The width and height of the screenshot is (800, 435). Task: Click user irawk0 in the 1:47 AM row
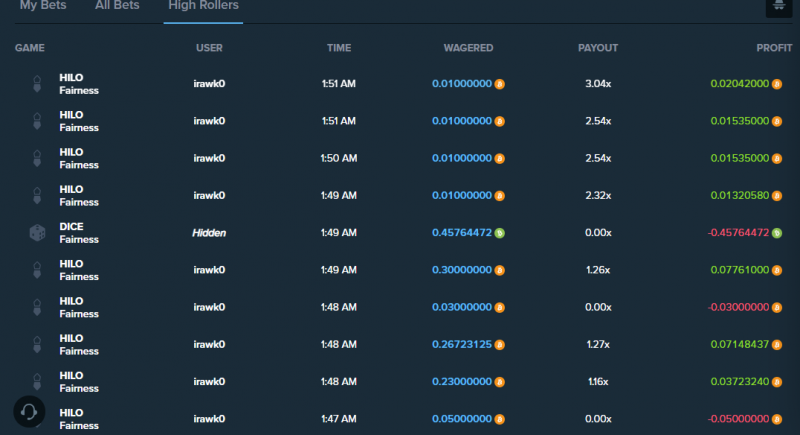pos(209,419)
